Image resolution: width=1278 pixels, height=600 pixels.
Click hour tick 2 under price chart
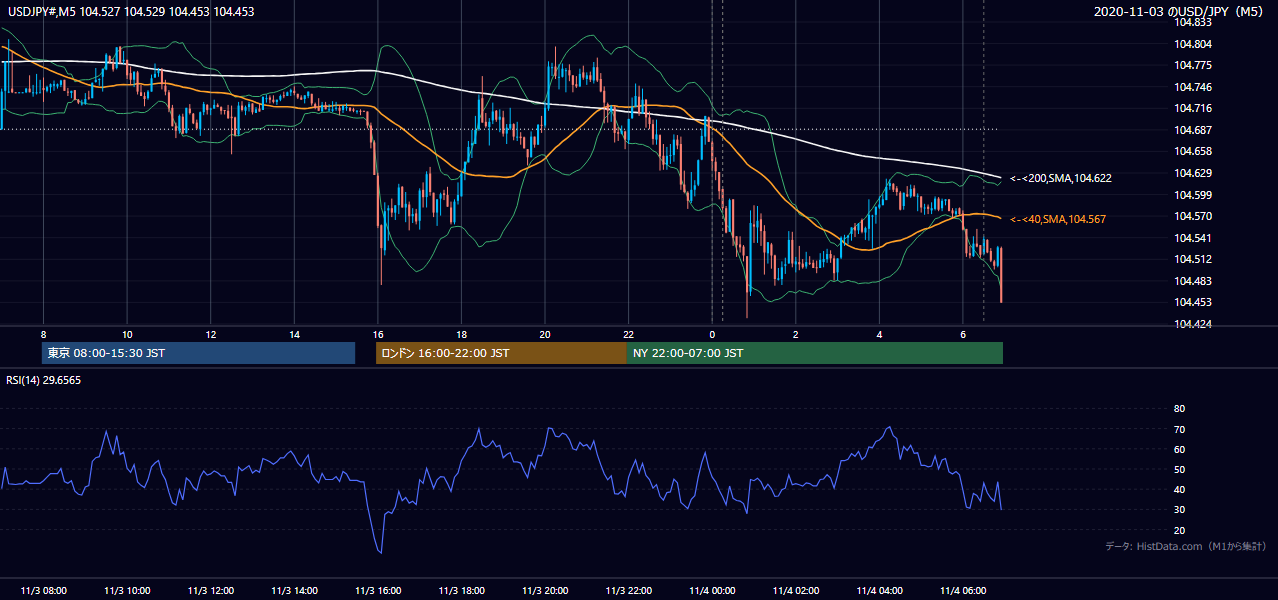click(x=795, y=334)
